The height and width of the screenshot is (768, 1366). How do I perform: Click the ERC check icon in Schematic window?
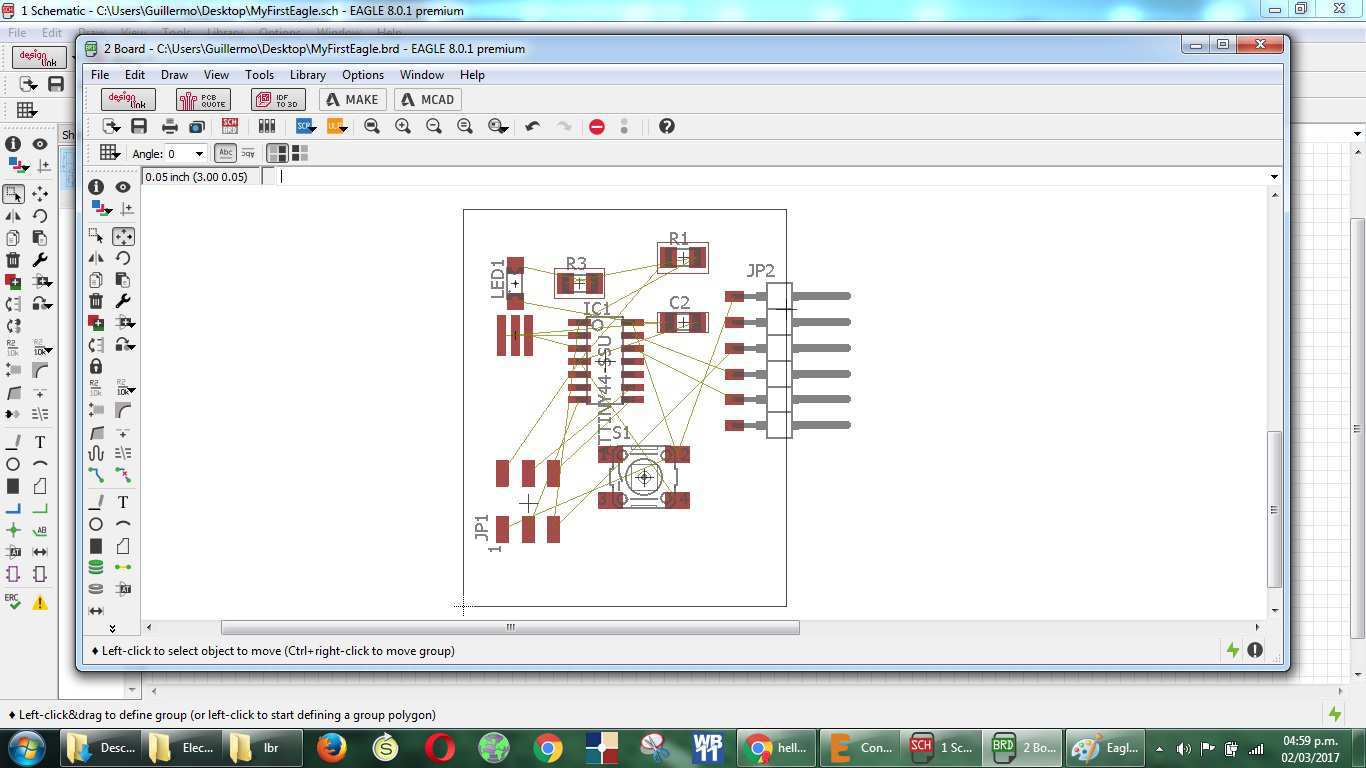13,602
